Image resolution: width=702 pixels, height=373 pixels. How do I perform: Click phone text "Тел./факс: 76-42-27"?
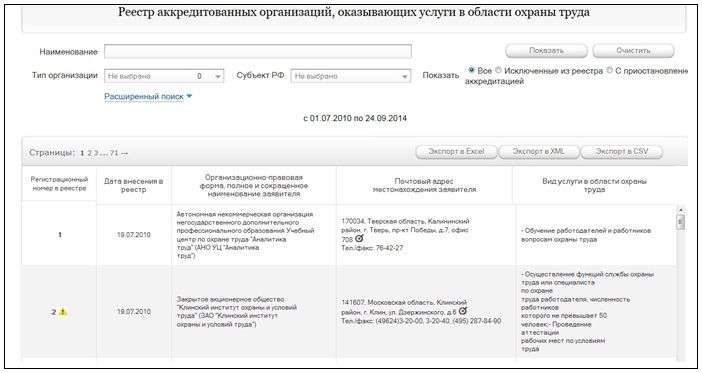(372, 248)
